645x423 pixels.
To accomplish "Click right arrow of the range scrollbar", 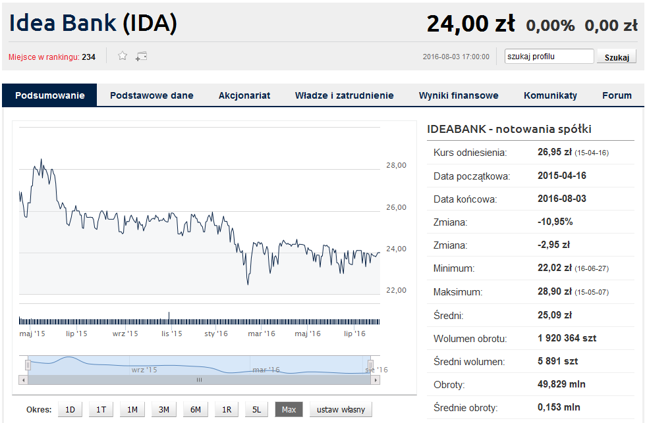I will [375, 380].
